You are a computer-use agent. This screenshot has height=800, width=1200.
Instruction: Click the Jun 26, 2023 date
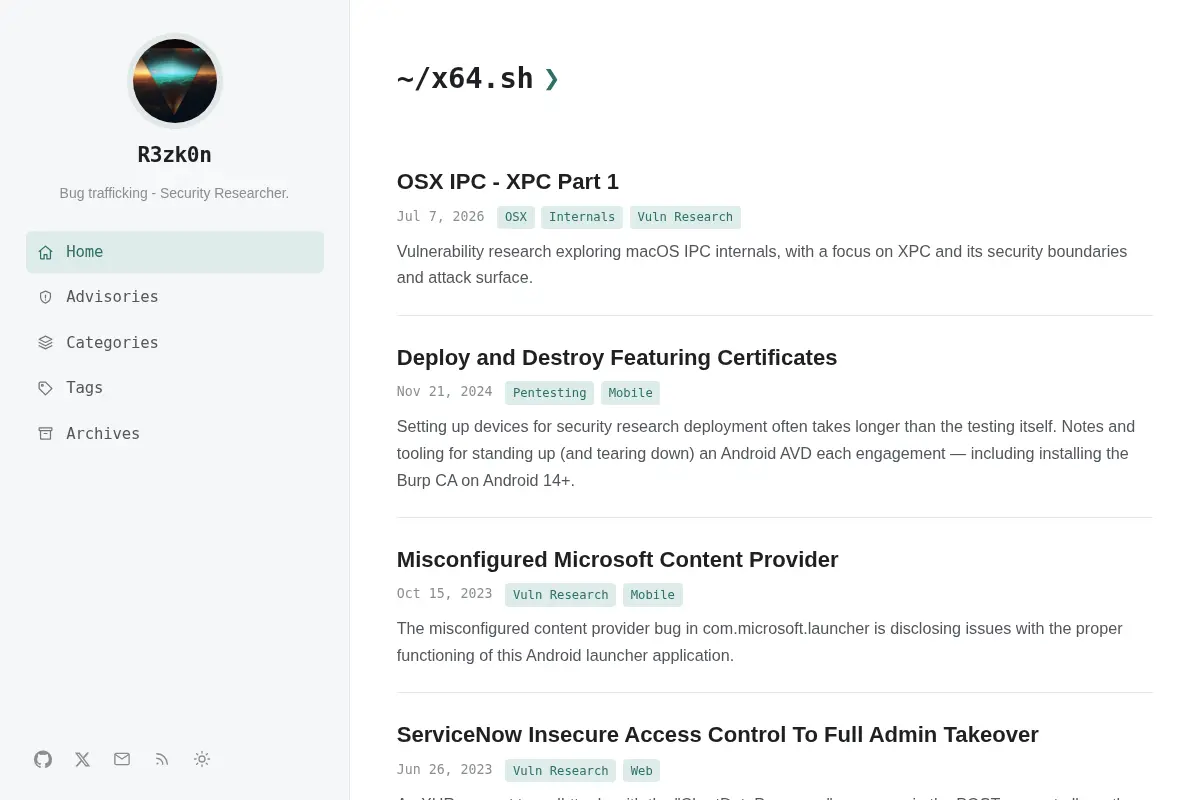click(x=444, y=770)
